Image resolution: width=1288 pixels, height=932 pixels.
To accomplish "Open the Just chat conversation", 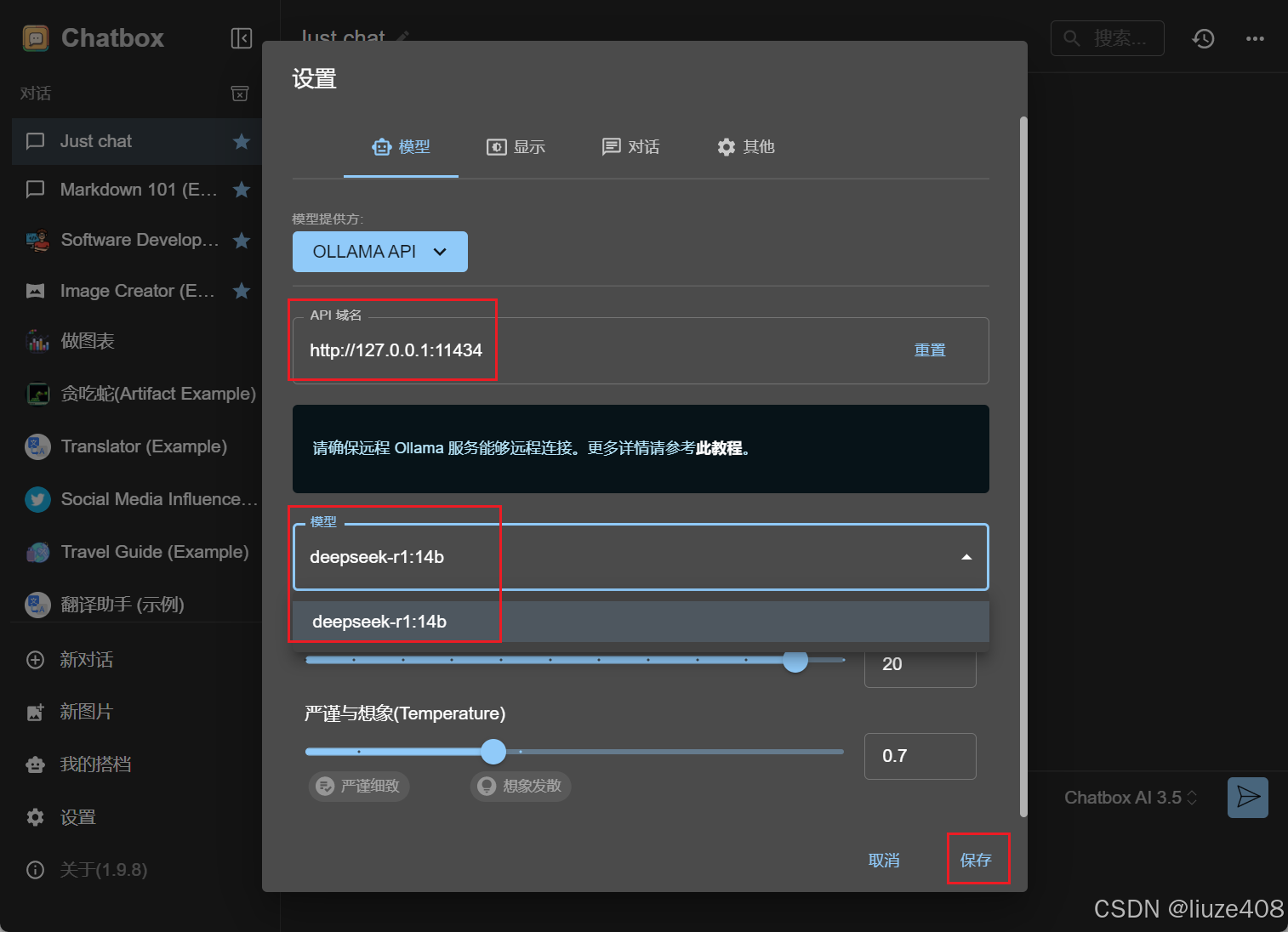I will pyautogui.click(x=136, y=141).
